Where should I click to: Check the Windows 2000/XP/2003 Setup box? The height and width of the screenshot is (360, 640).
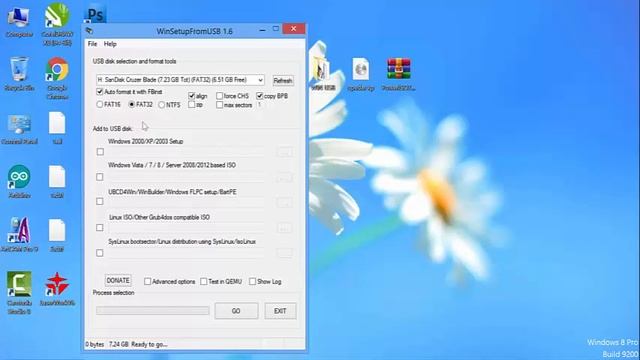click(x=100, y=152)
